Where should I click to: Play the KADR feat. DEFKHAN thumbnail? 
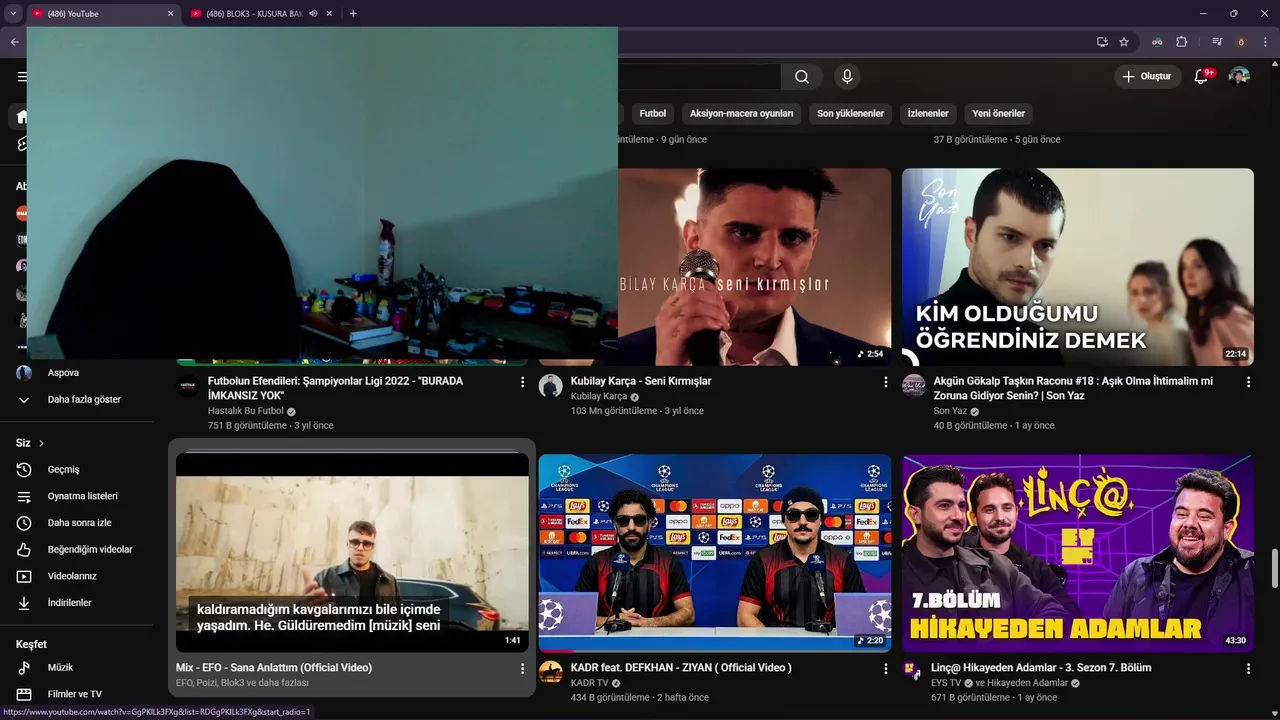[x=715, y=553]
